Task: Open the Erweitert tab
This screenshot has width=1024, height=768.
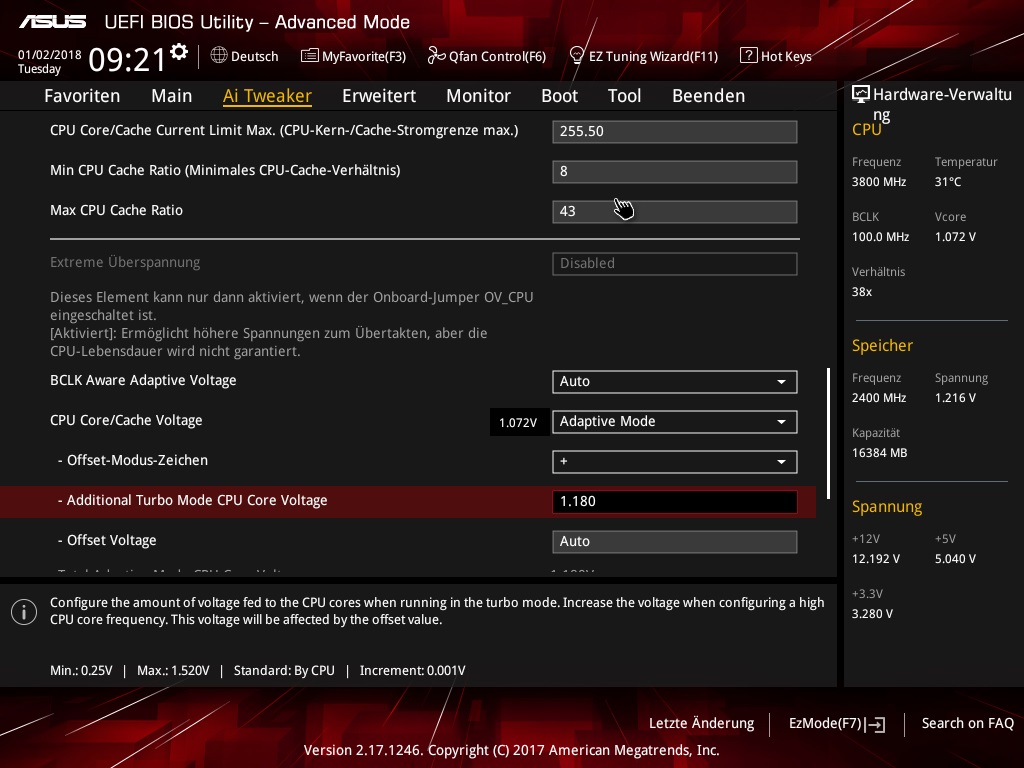Action: coord(379,96)
